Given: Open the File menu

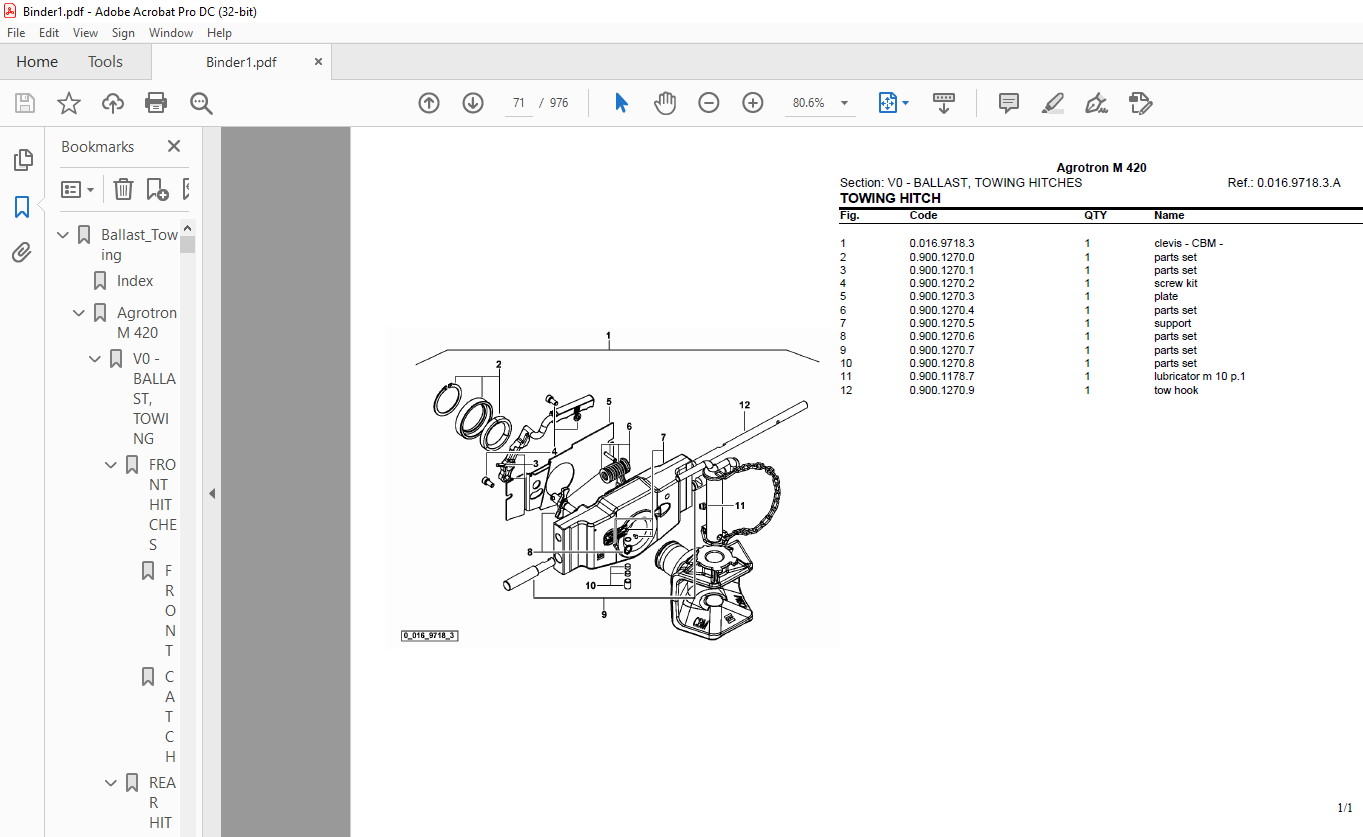Looking at the screenshot, I should (16, 33).
